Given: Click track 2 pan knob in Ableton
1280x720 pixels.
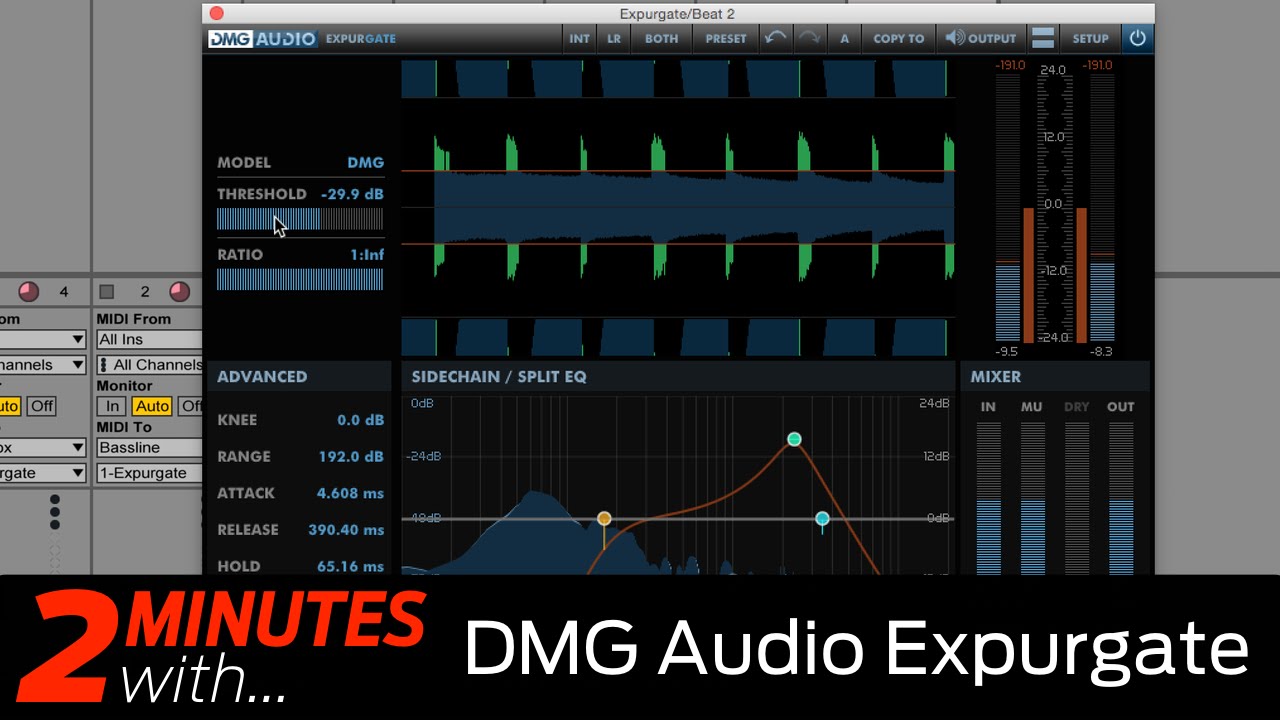Looking at the screenshot, I should [180, 291].
